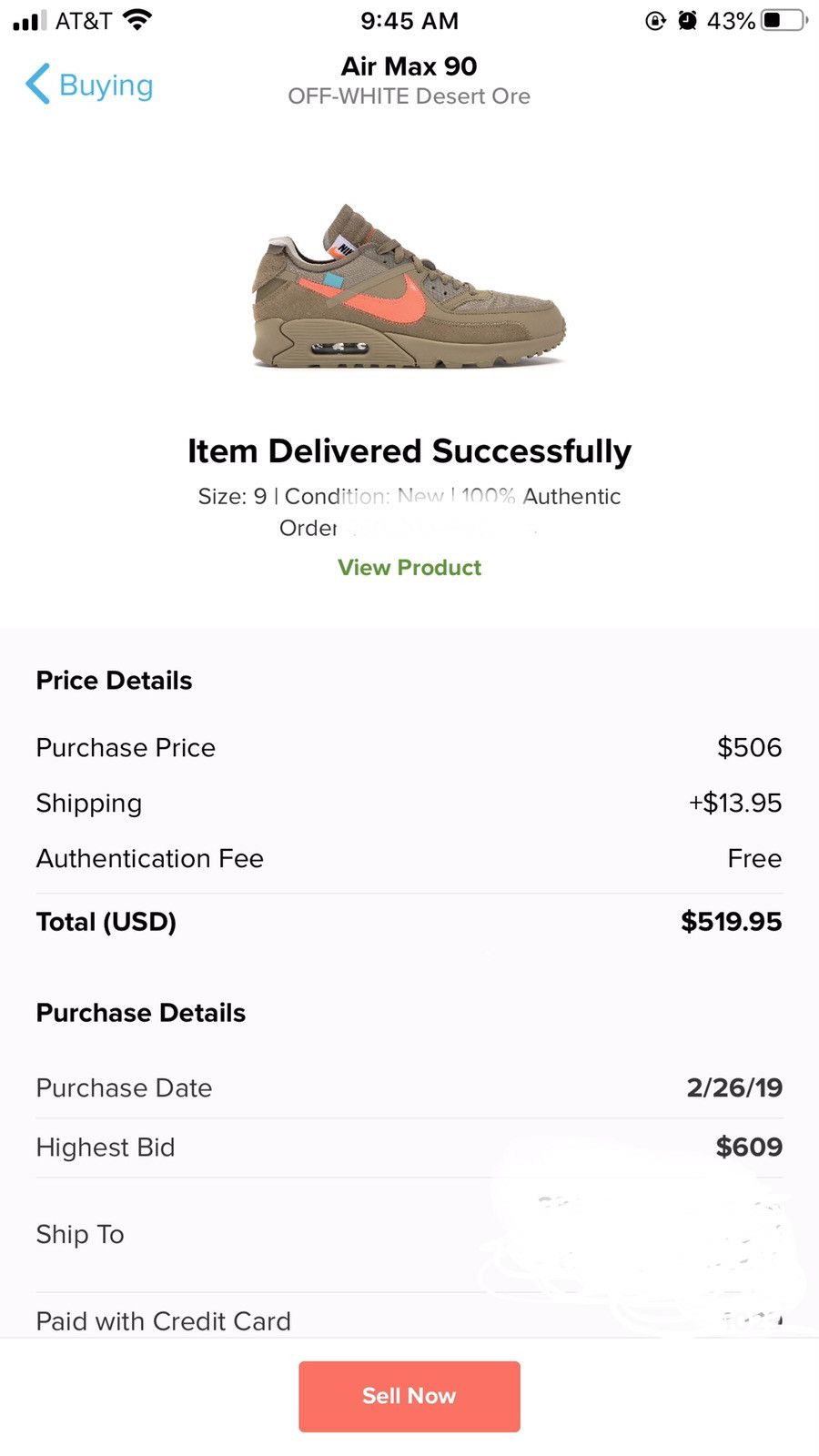Tap the 9:45 AM clock in status bar
The image size is (819, 1456).
coord(409,20)
